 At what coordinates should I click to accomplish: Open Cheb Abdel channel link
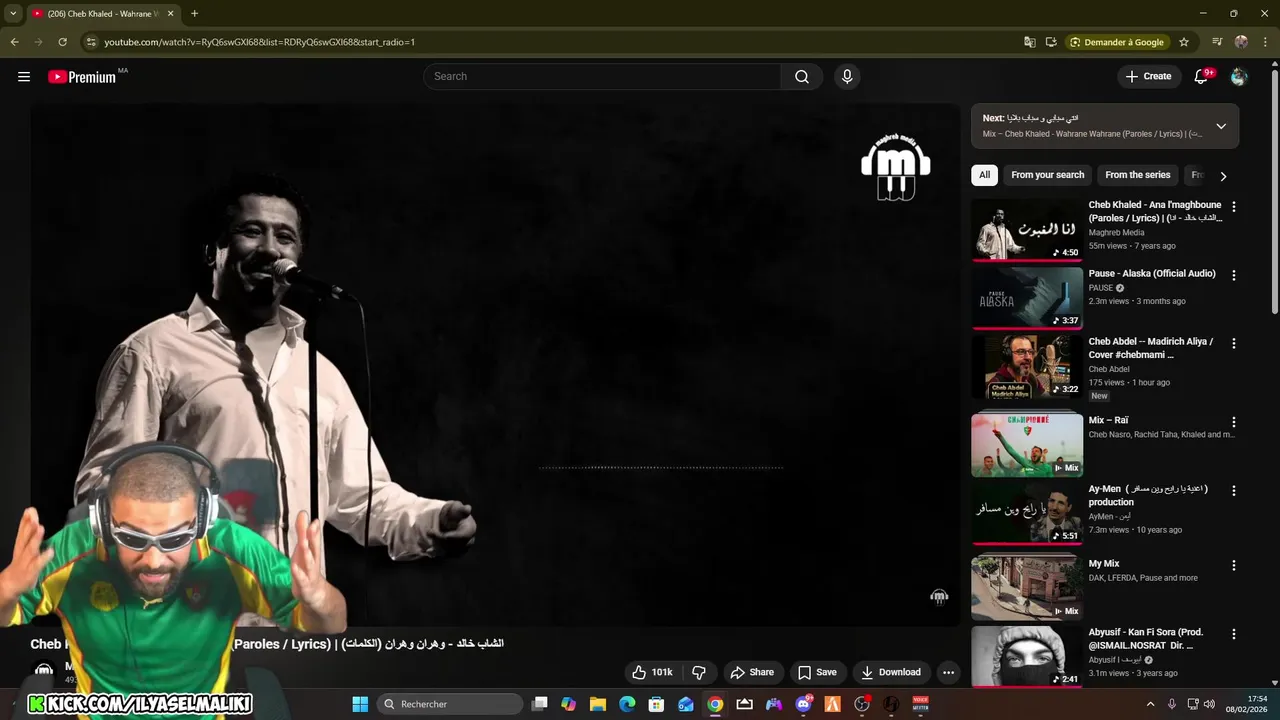click(1109, 369)
